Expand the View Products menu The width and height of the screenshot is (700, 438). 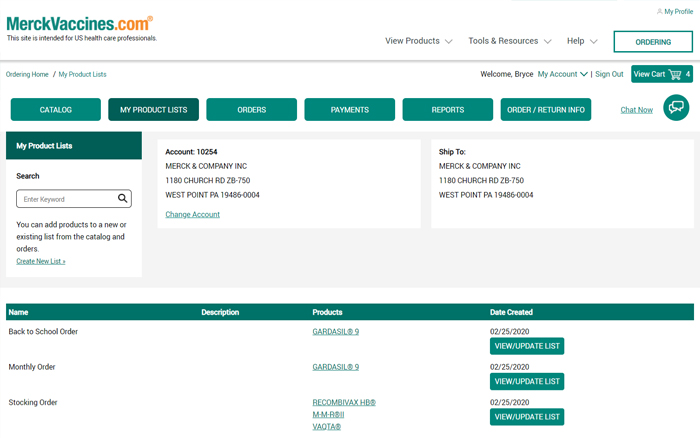(419, 41)
